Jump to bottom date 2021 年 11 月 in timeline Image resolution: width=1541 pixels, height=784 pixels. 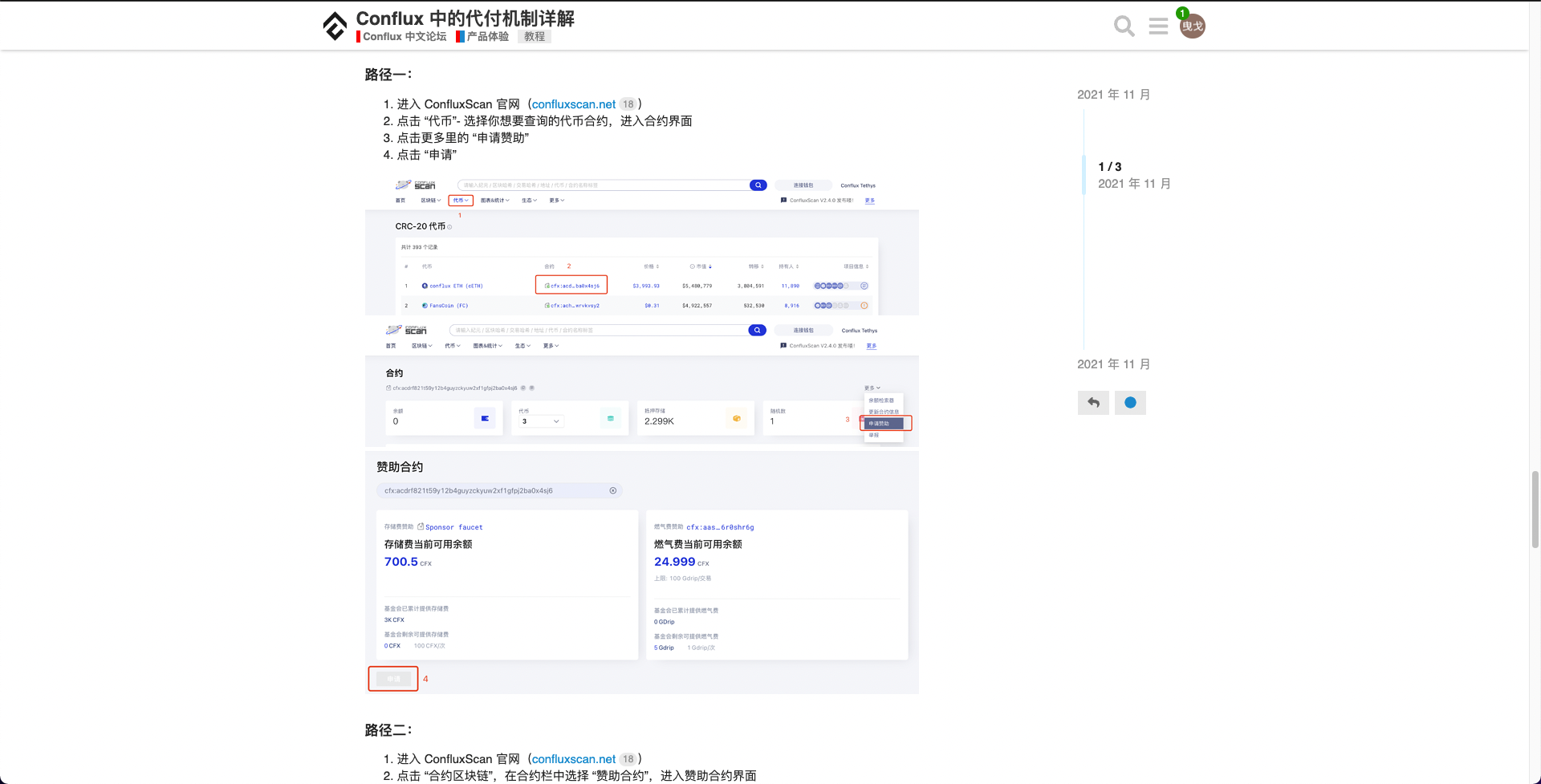pyautogui.click(x=1114, y=364)
